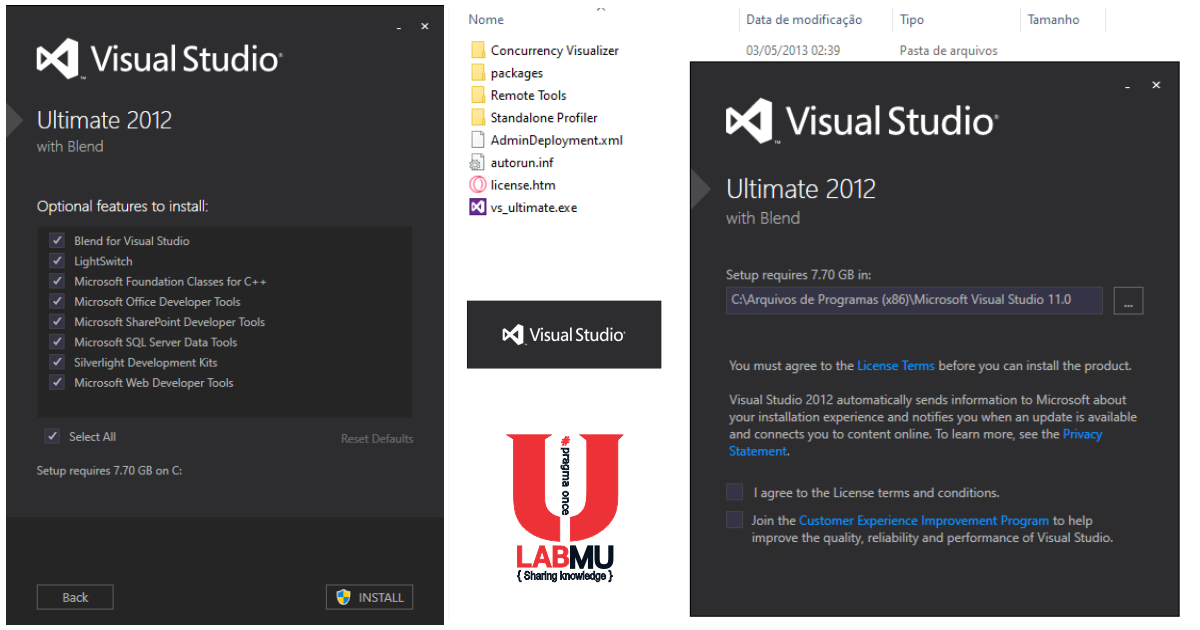Open the Remote Tools folder
Screen dimensions: 1200x630
(x=527, y=94)
